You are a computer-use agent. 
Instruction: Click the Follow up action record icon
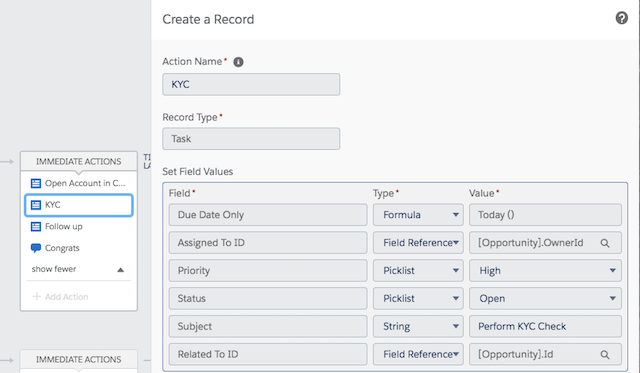click(x=36, y=226)
